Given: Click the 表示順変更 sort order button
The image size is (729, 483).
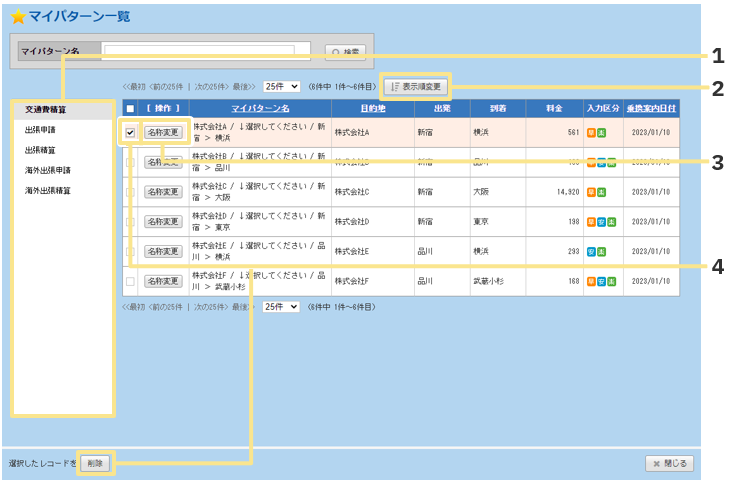Looking at the screenshot, I should click(x=417, y=87).
